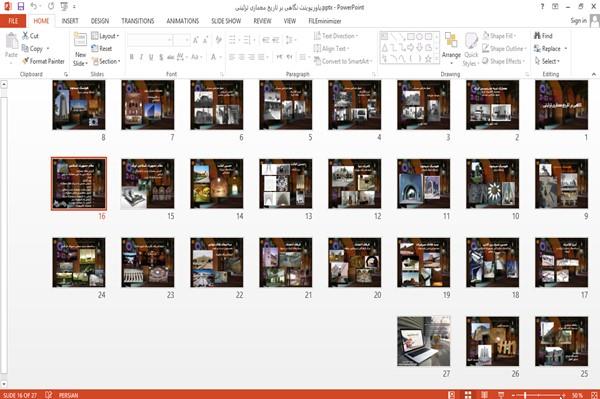This screenshot has height=399, width=600.
Task: Click the Normal view icon in status bar
Action: 452,395
